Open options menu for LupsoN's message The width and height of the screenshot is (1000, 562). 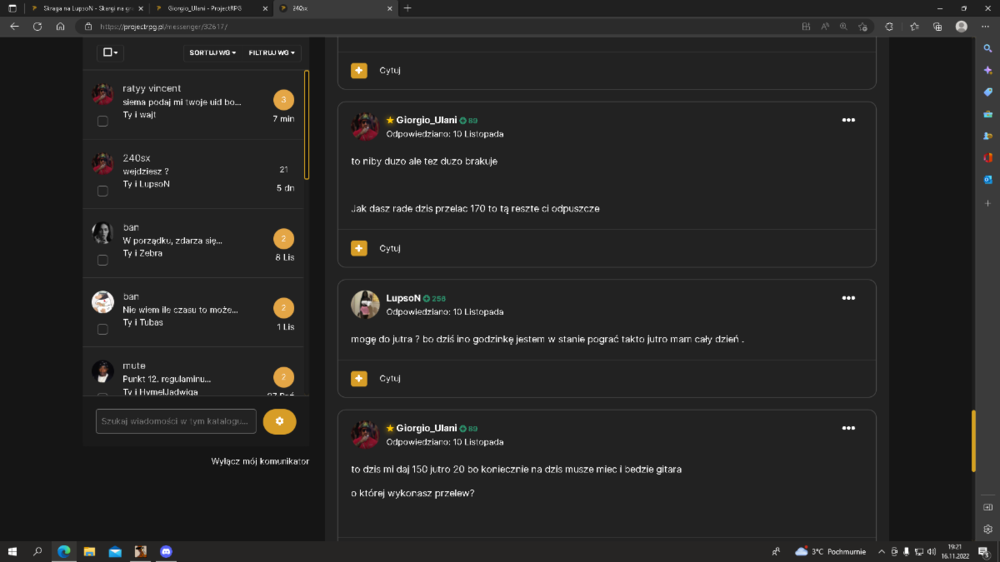pyautogui.click(x=848, y=298)
